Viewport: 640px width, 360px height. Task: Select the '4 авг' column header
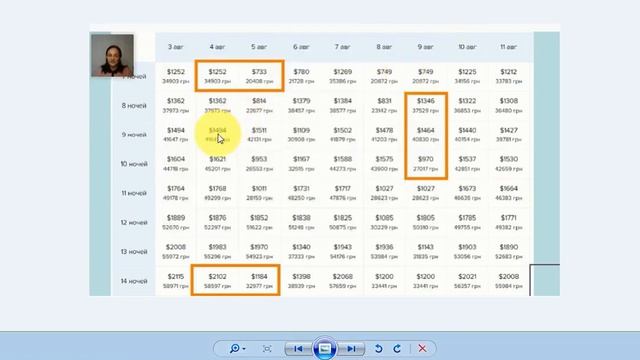coord(217,47)
